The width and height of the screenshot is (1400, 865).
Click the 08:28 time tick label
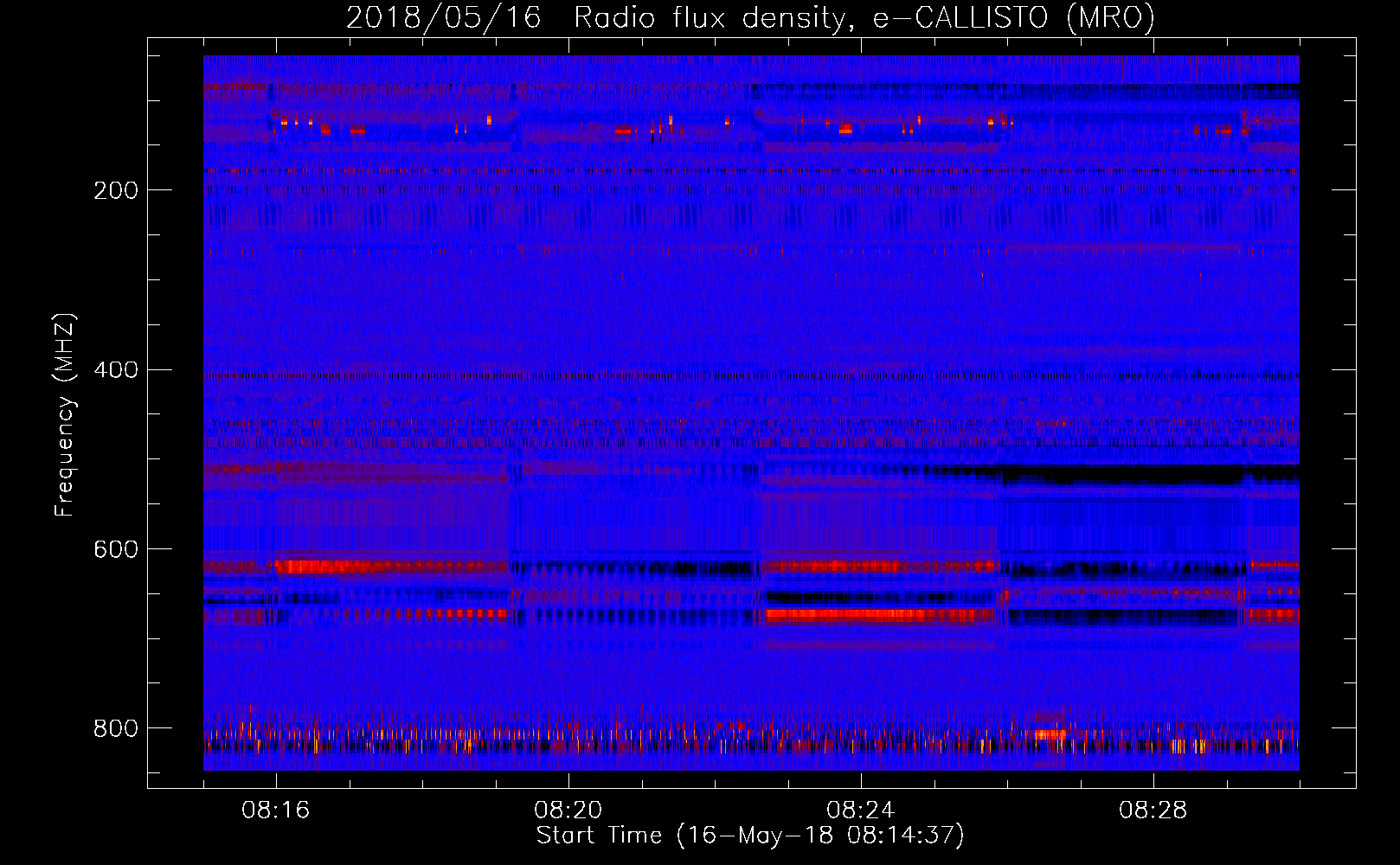(1153, 811)
